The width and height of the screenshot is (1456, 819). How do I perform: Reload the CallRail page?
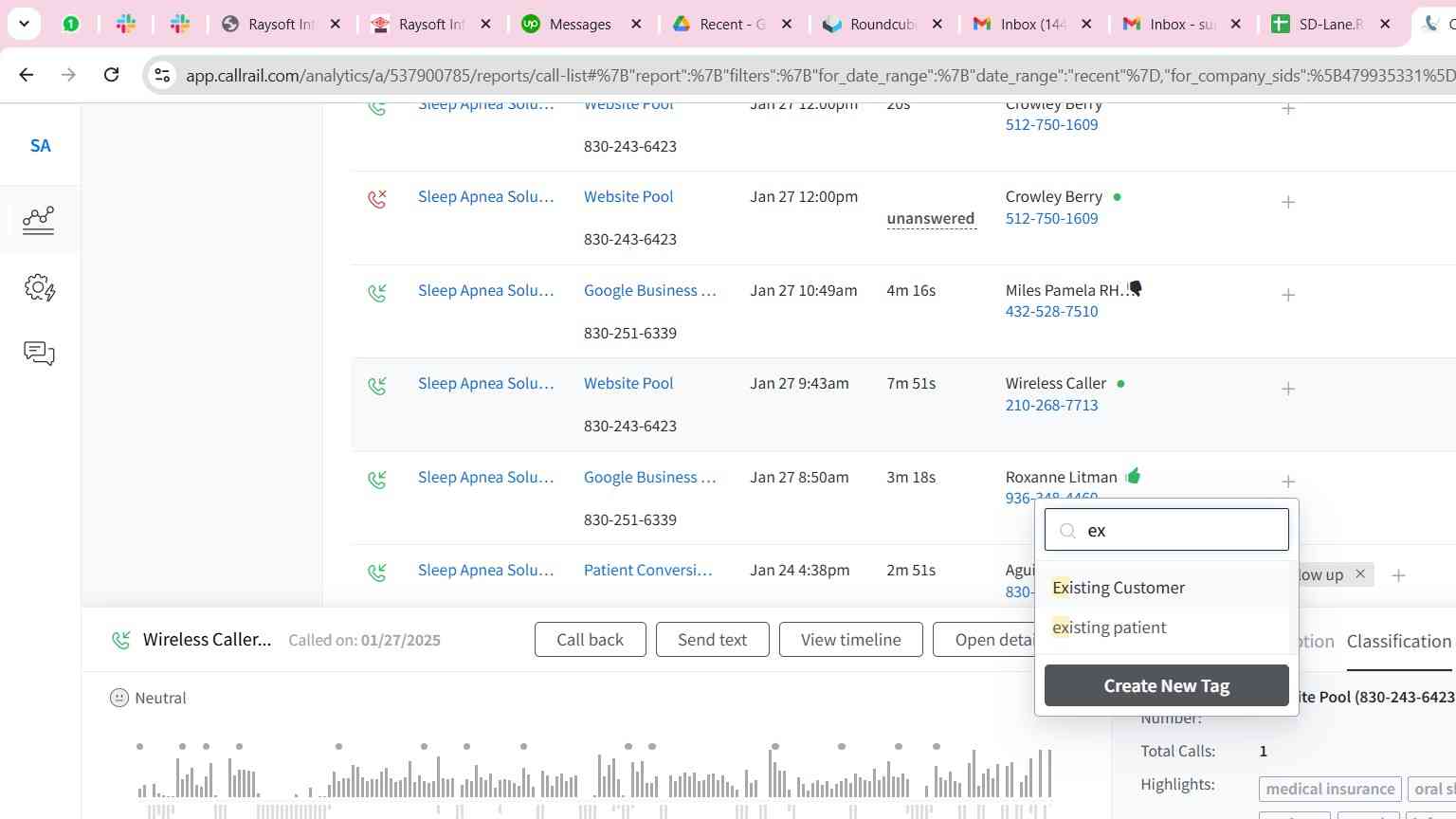pos(111,74)
